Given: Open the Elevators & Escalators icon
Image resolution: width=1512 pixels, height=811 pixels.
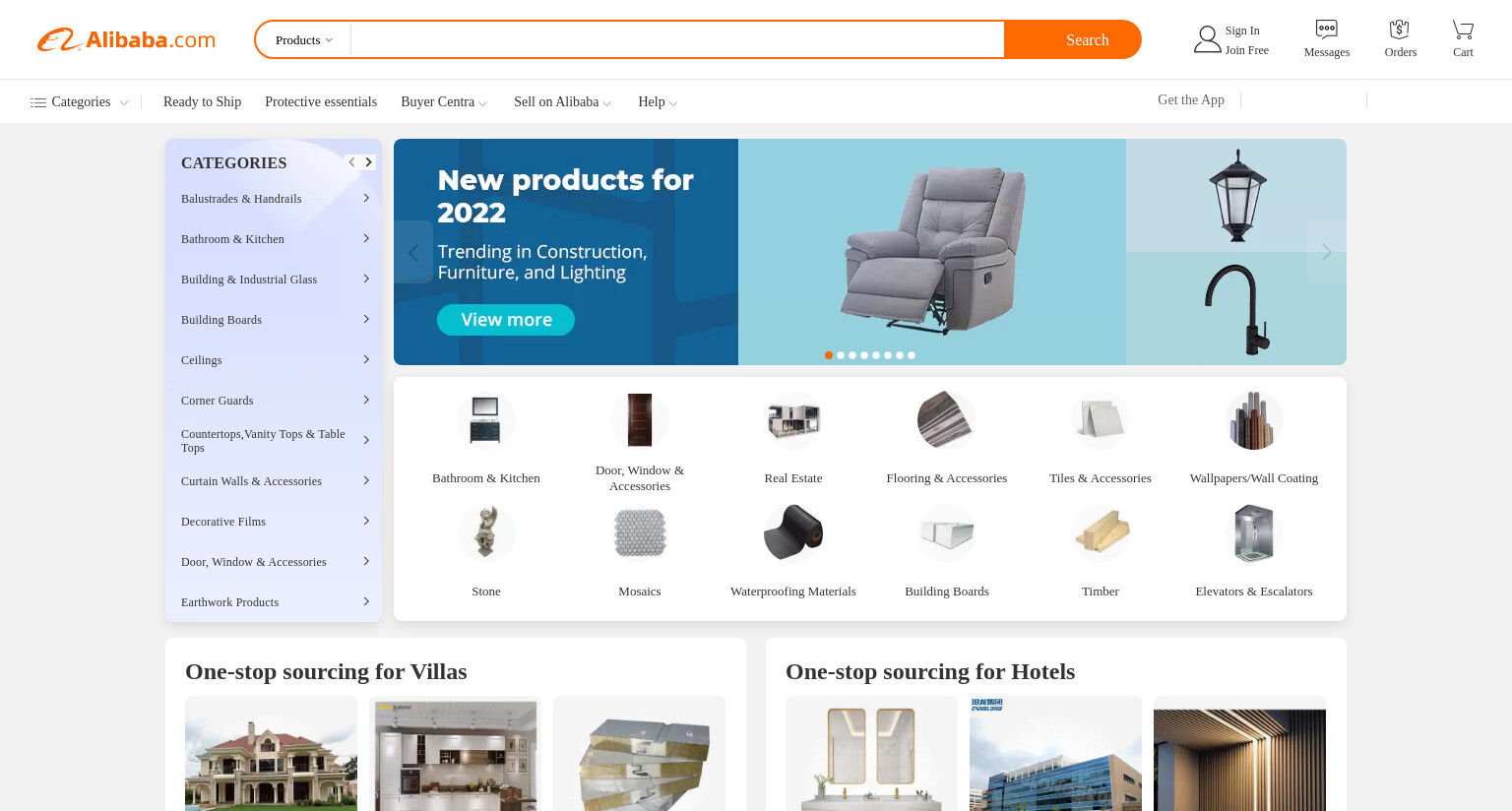Looking at the screenshot, I should click(x=1253, y=532).
